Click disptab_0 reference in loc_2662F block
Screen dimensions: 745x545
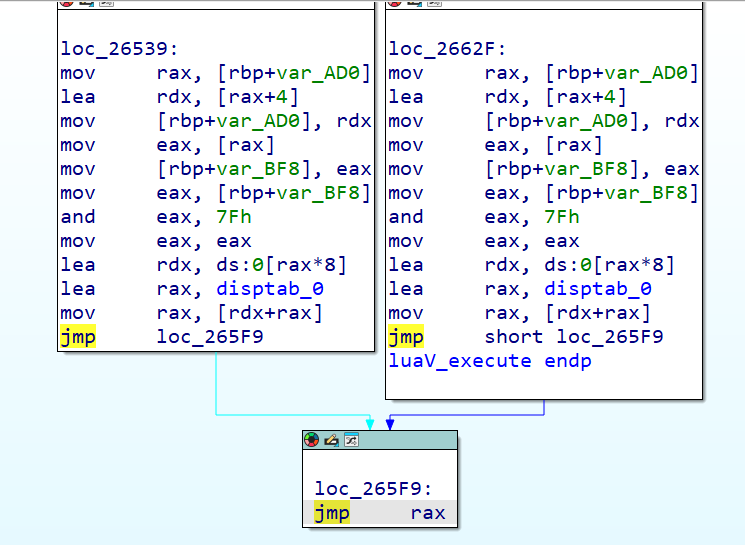[598, 289]
